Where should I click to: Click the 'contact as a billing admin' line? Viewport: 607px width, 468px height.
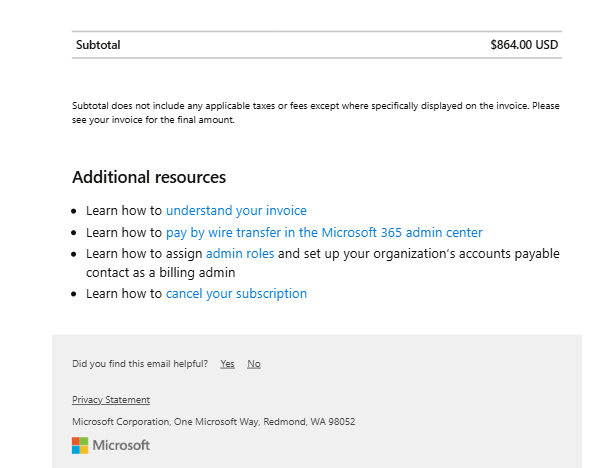pos(160,273)
